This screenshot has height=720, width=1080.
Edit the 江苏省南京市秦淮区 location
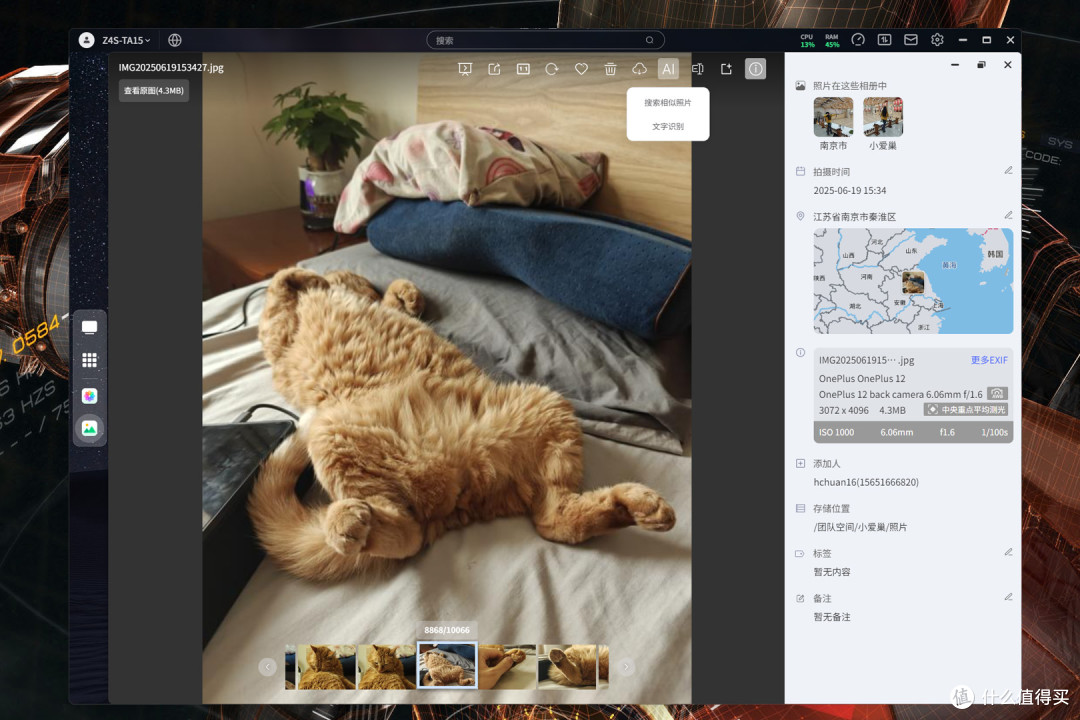[1008, 216]
